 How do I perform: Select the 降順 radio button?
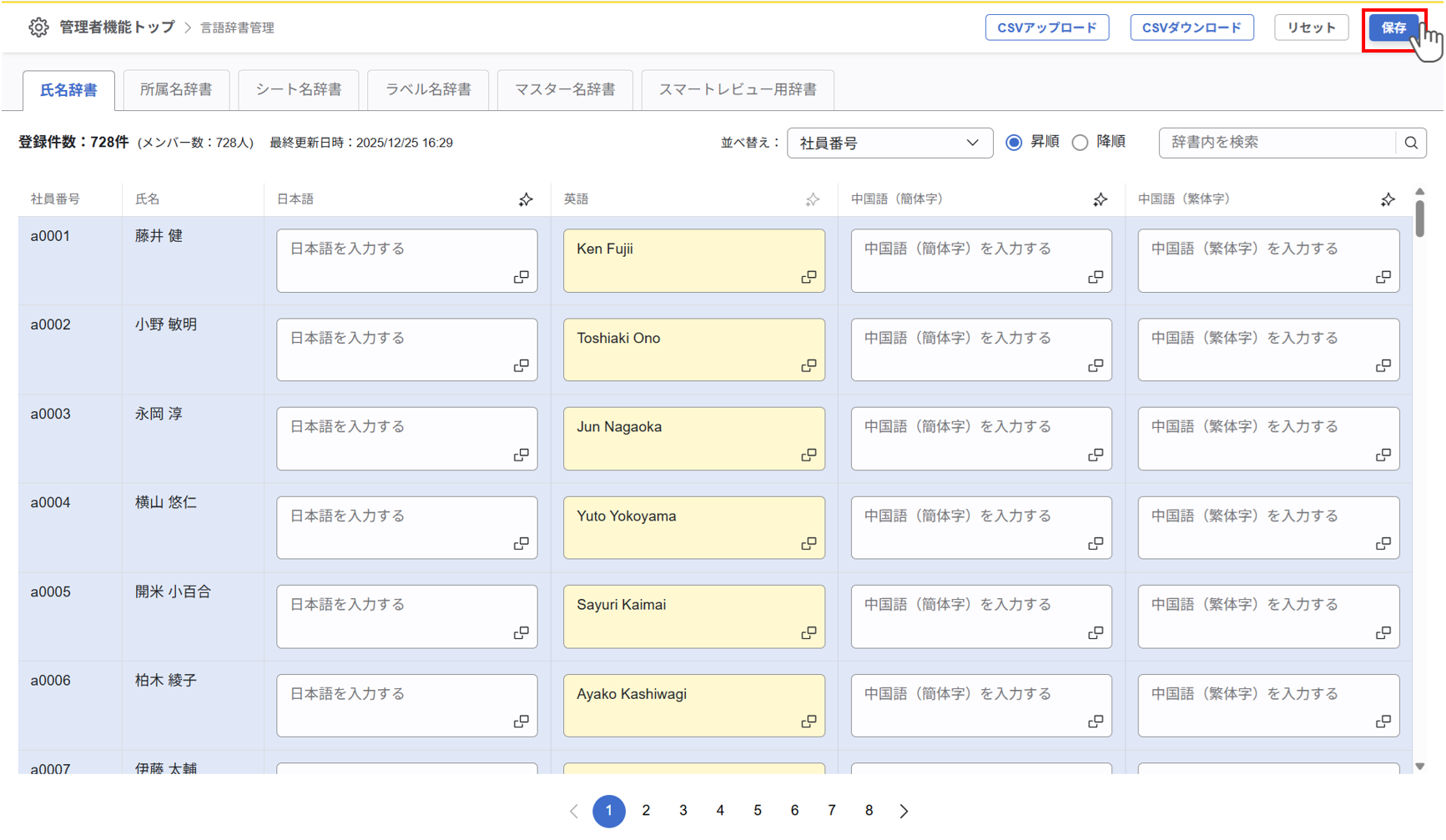1080,142
